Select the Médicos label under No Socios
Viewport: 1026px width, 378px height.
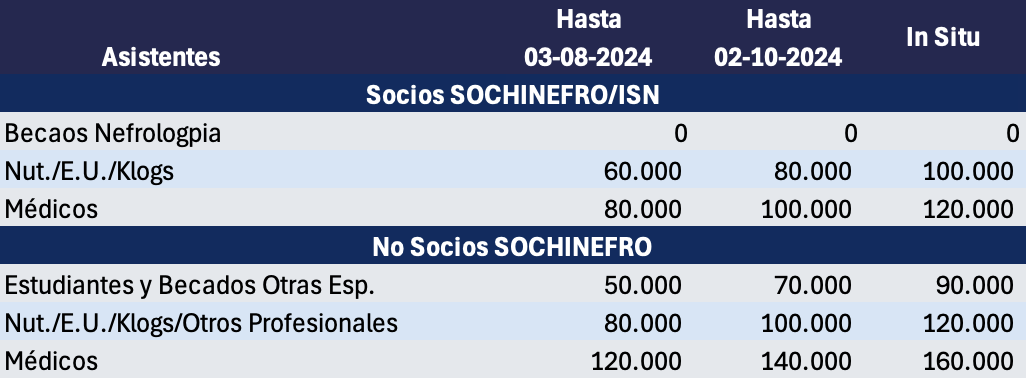(x=51, y=361)
